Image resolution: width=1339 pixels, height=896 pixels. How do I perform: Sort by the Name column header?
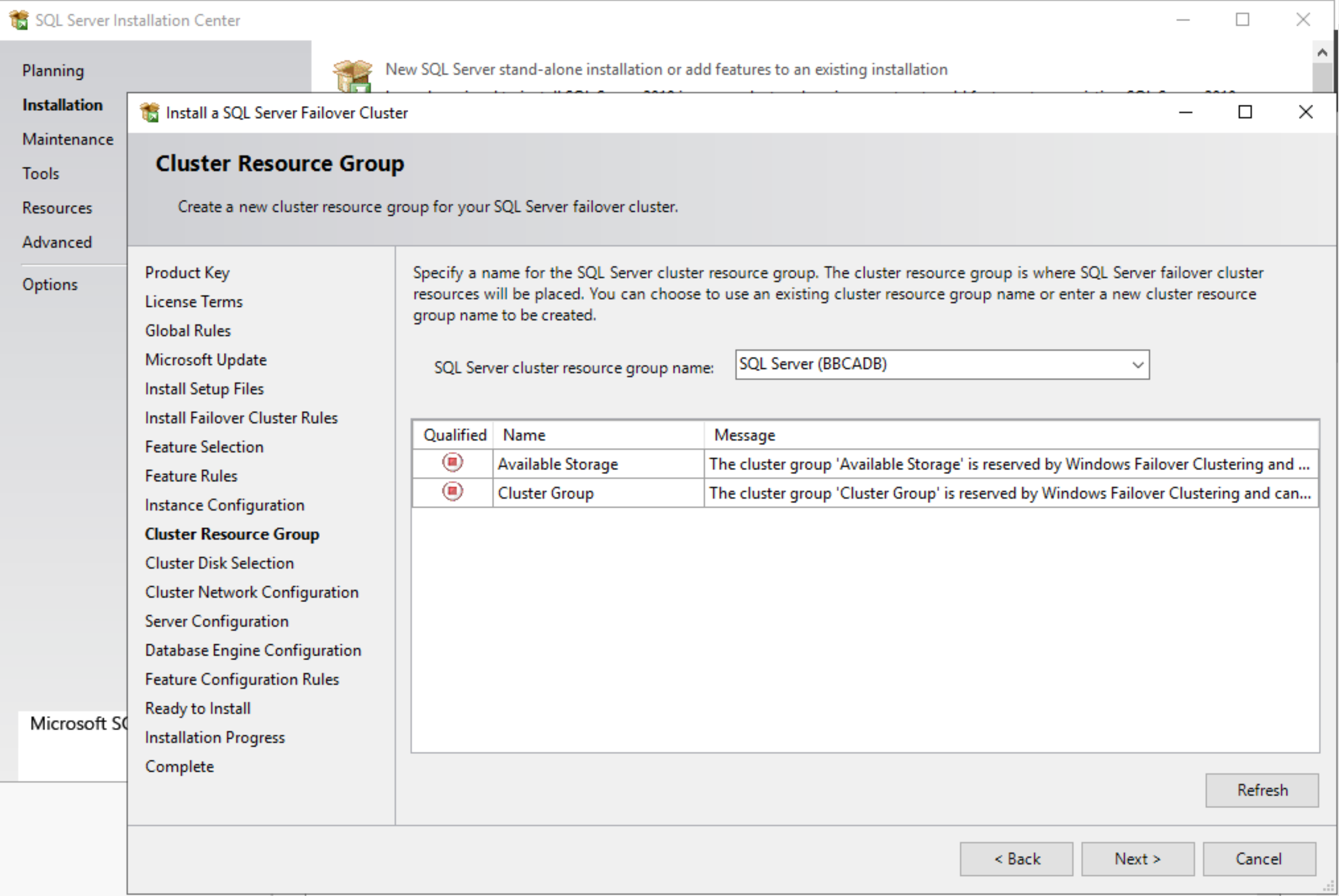point(598,435)
